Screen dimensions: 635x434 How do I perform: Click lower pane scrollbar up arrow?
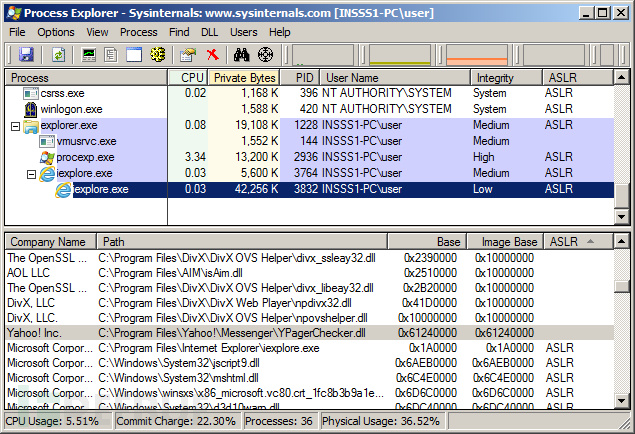622,241
